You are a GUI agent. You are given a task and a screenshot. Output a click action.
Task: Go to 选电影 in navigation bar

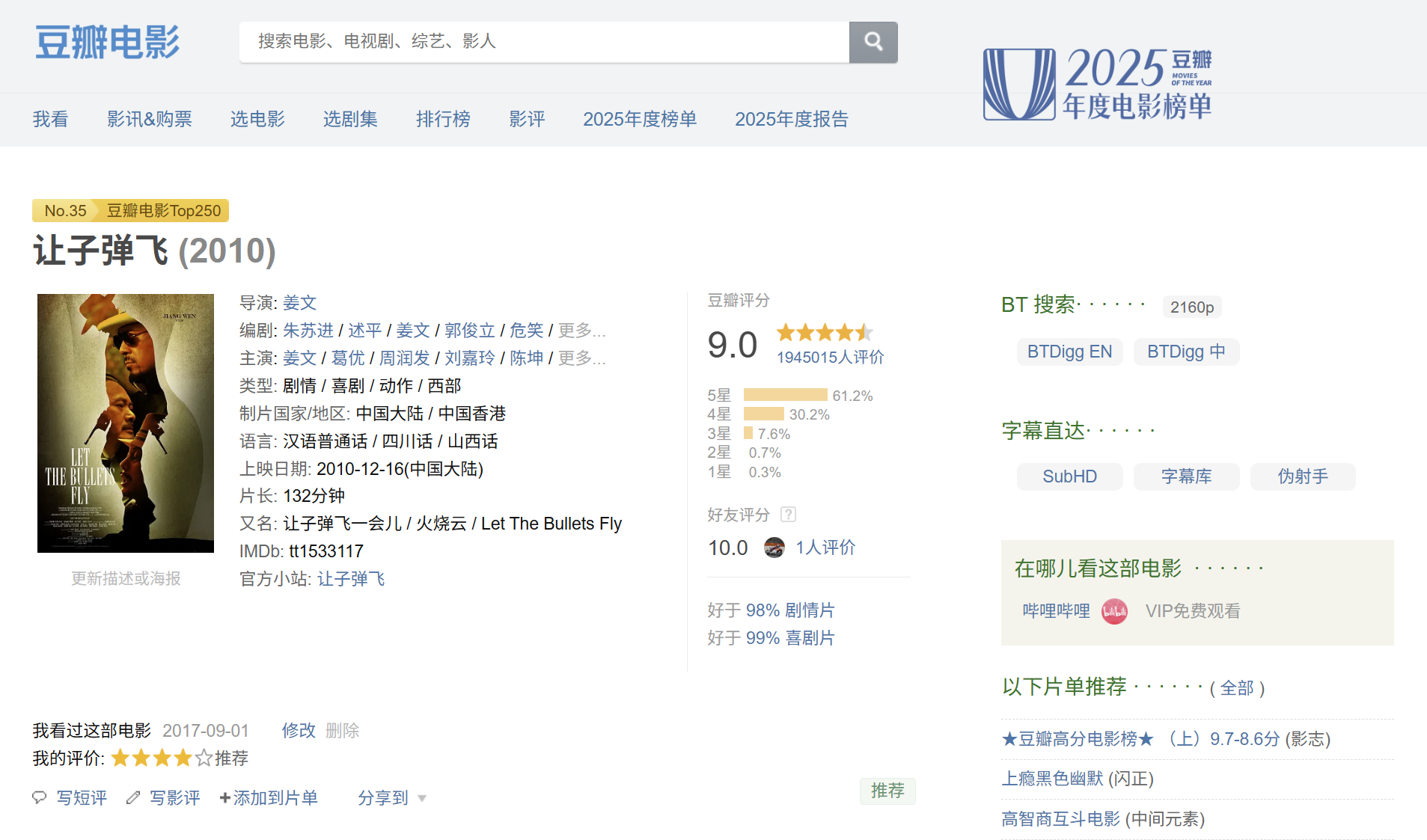[258, 119]
